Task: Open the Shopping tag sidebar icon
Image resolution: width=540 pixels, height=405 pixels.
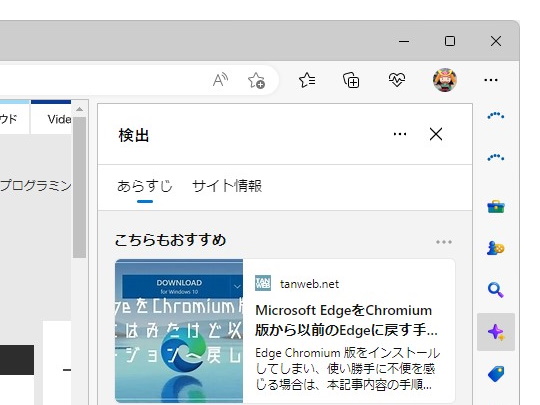Action: 496,374
